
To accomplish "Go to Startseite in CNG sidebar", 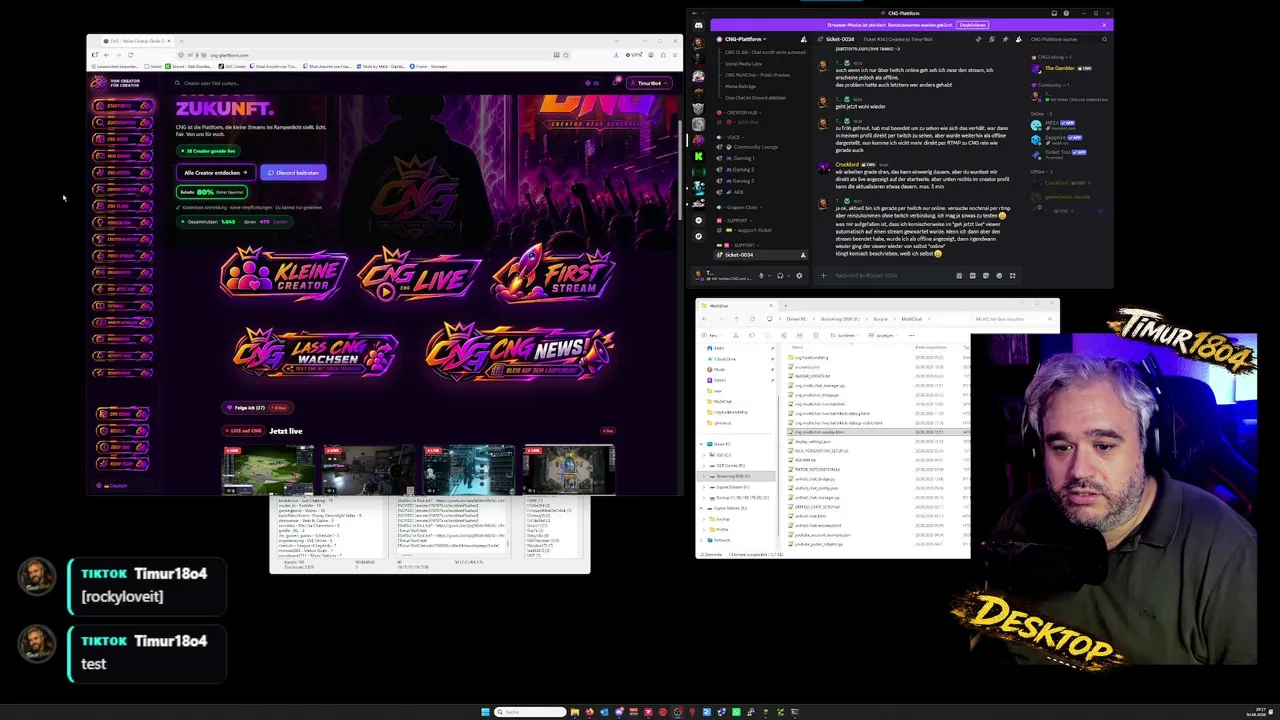I will click(123, 106).
